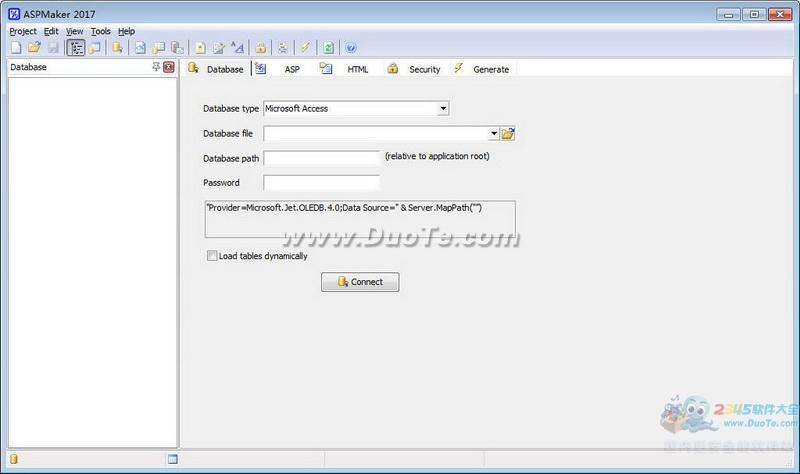Enable Load tables dynamically checkbox

212,256
